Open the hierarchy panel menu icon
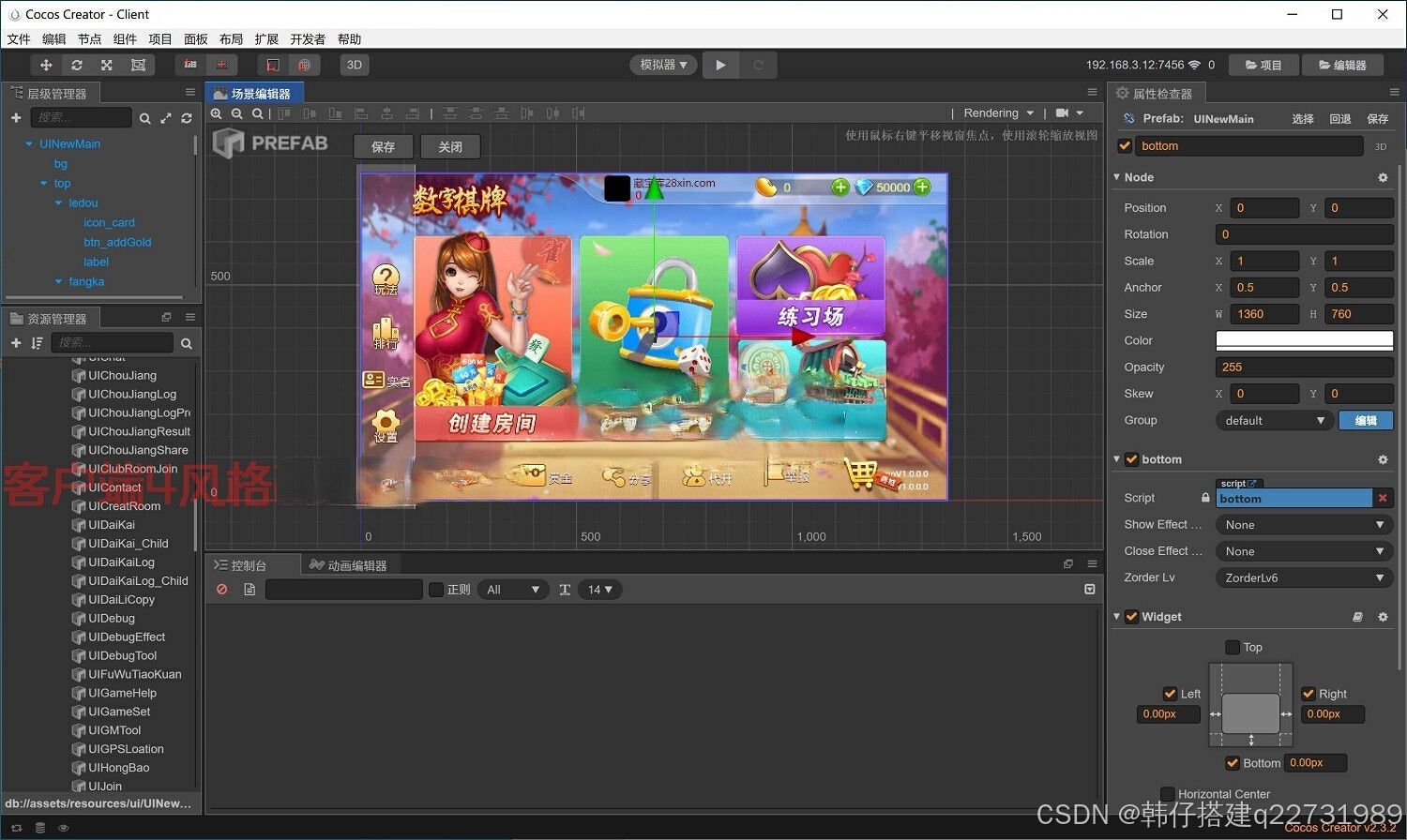 [190, 92]
